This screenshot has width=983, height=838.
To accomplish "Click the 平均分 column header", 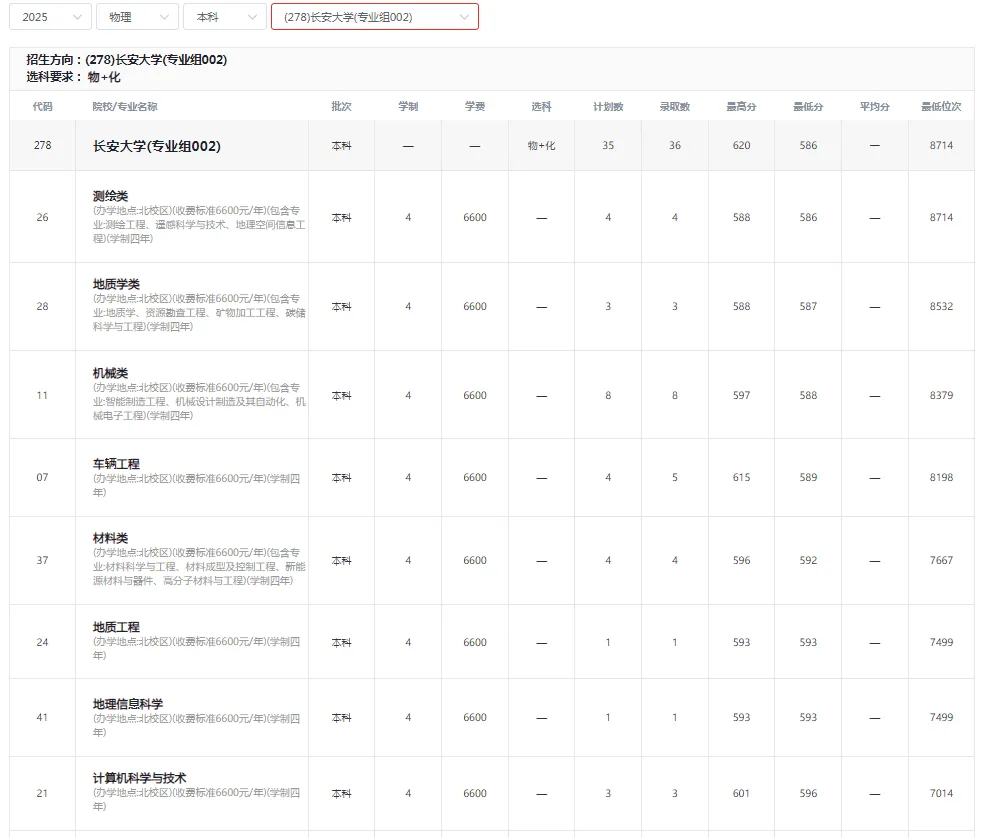I will coord(875,107).
